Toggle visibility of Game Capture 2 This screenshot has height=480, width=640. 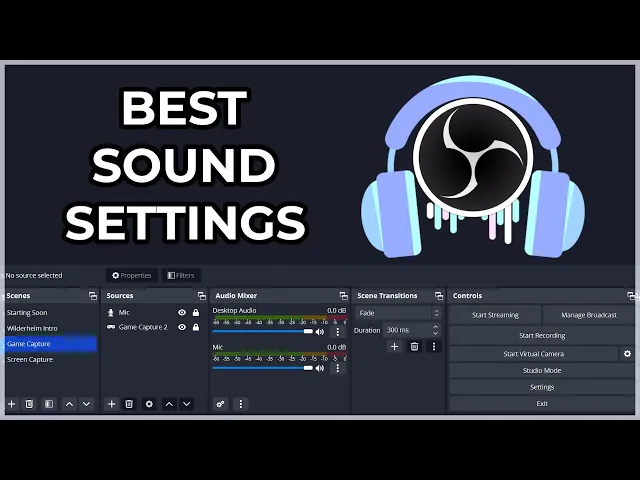[x=182, y=327]
